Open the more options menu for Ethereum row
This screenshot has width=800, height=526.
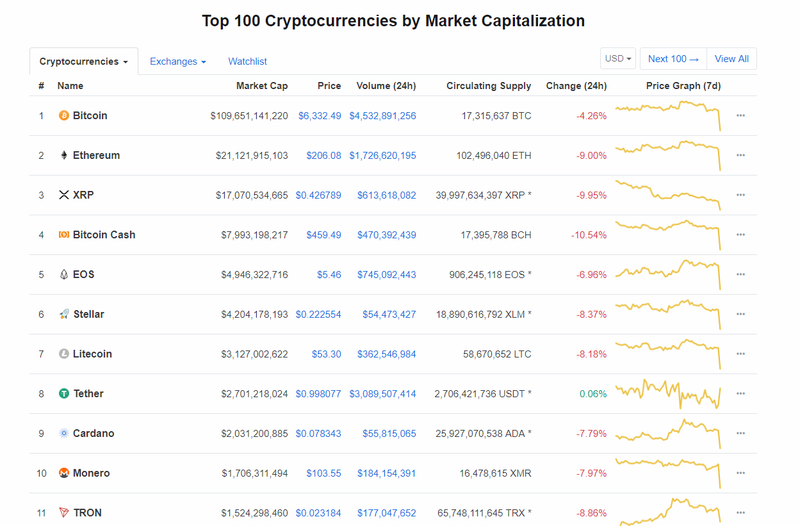click(x=740, y=155)
